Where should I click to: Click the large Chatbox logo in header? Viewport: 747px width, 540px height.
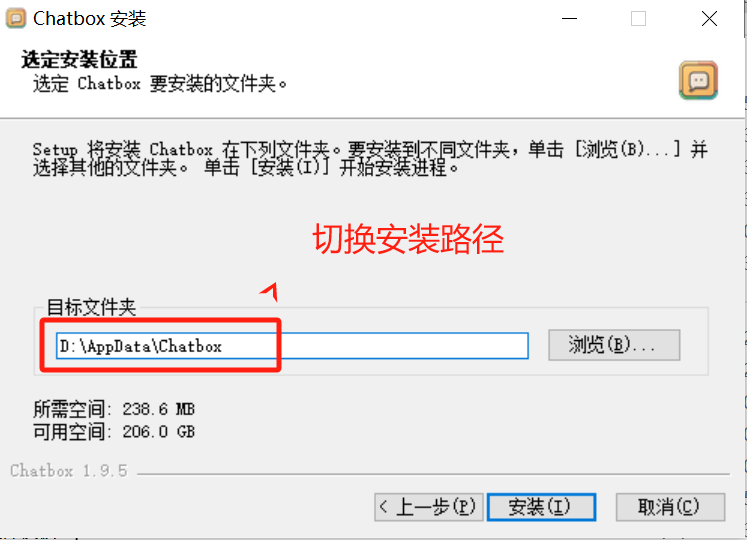[698, 80]
